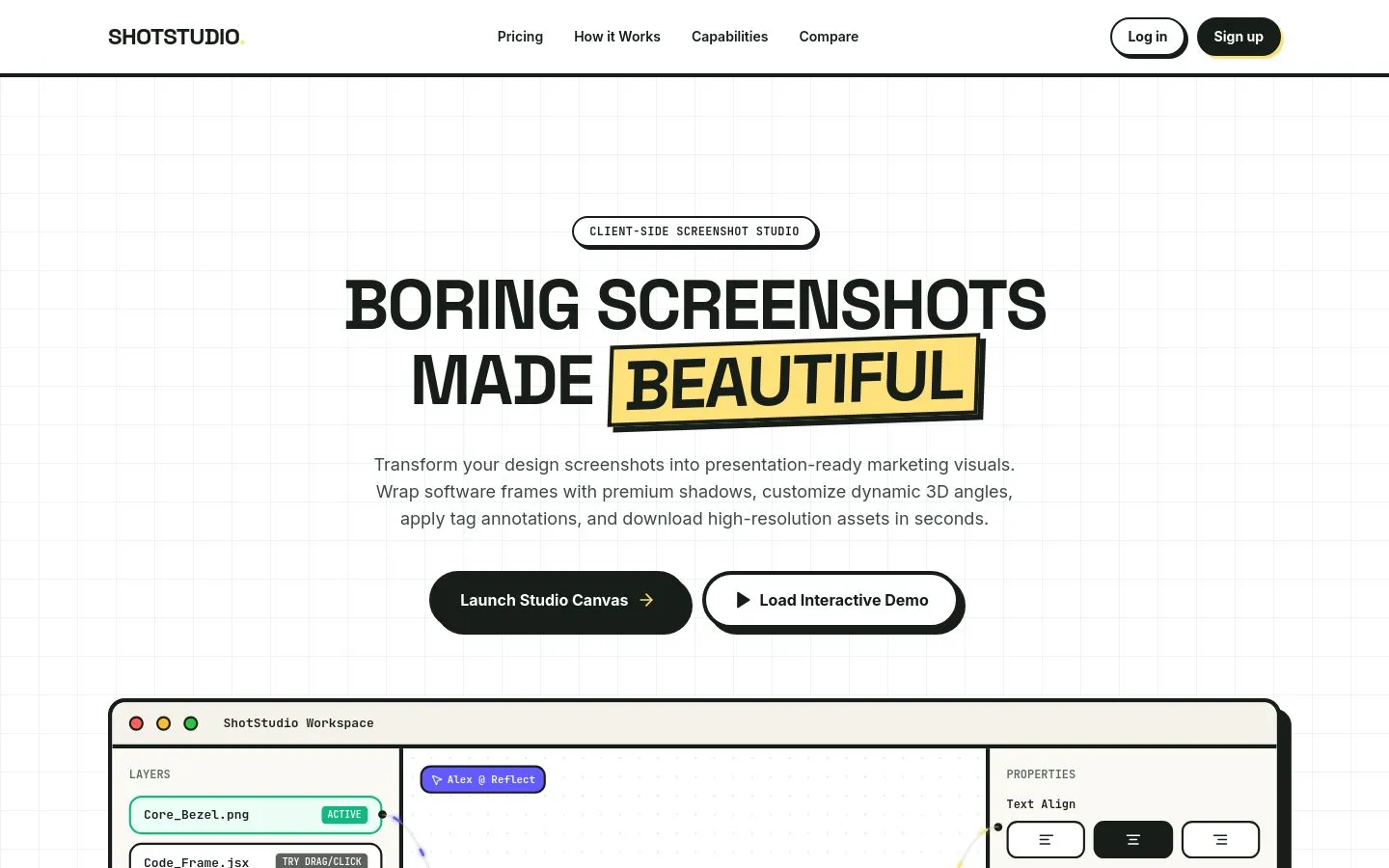This screenshot has width=1389, height=868.
Task: Click the yellow window dot in ShotStudio Workspace
Action: pos(164,723)
